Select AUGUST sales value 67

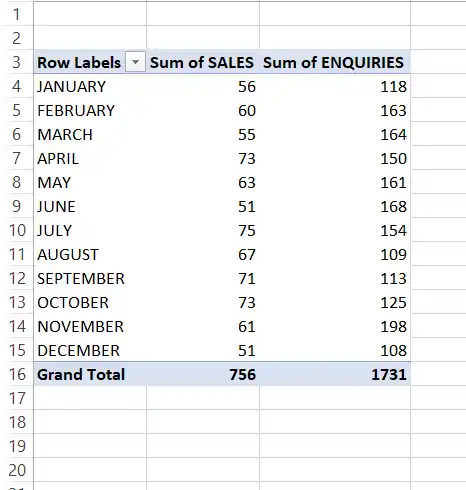[x=203, y=254]
